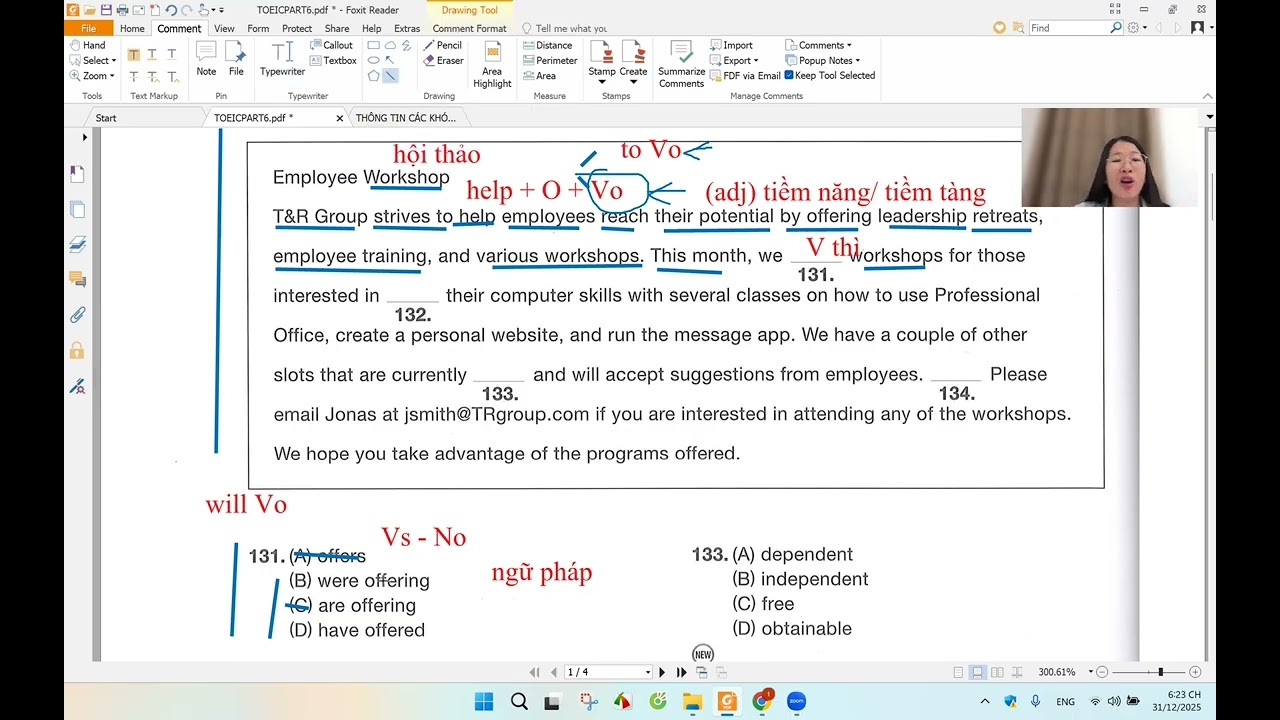Choose the Area Highlight tool
1280x720 pixels.
tap(492, 65)
